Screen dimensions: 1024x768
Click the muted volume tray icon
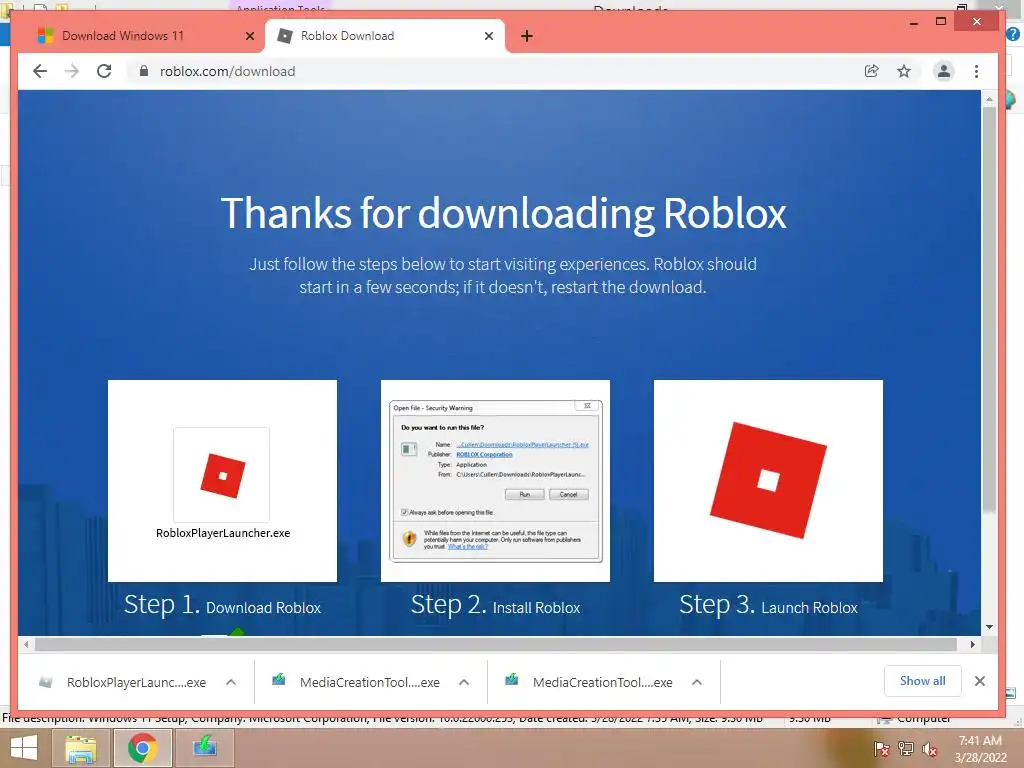tap(929, 749)
